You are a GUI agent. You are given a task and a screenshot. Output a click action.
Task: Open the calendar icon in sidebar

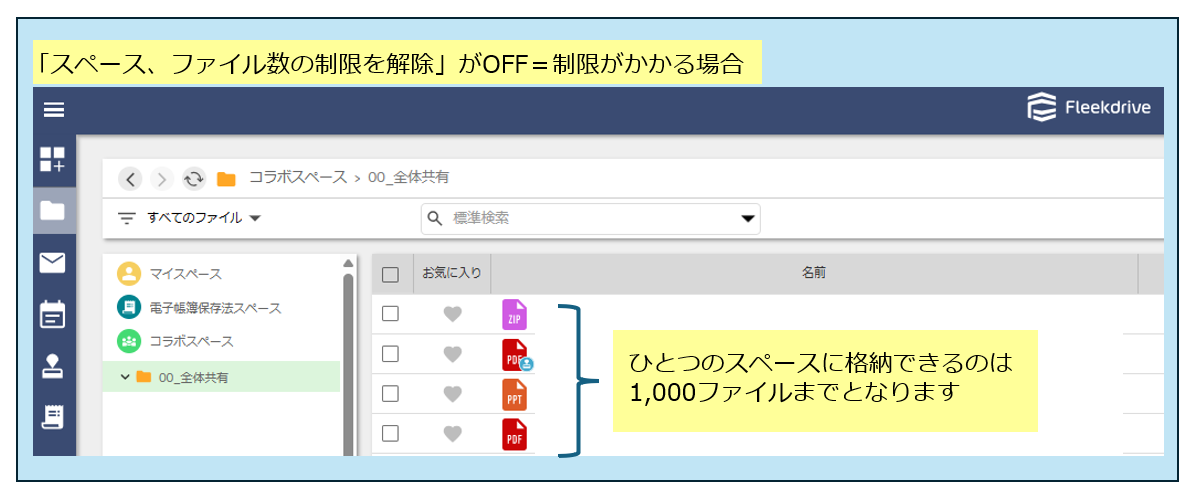point(52,314)
